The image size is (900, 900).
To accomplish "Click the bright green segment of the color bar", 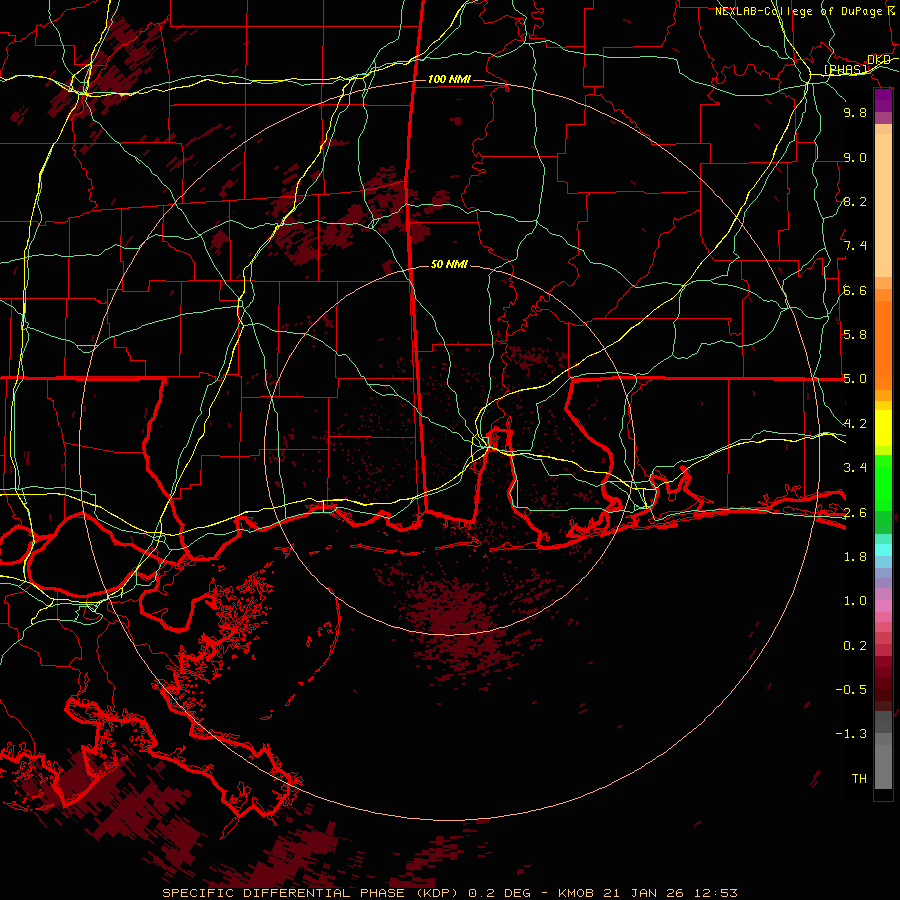I will (883, 483).
